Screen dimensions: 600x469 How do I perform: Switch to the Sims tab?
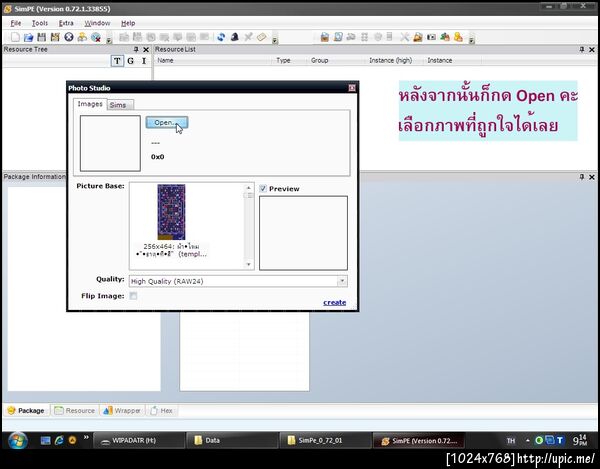coord(120,105)
